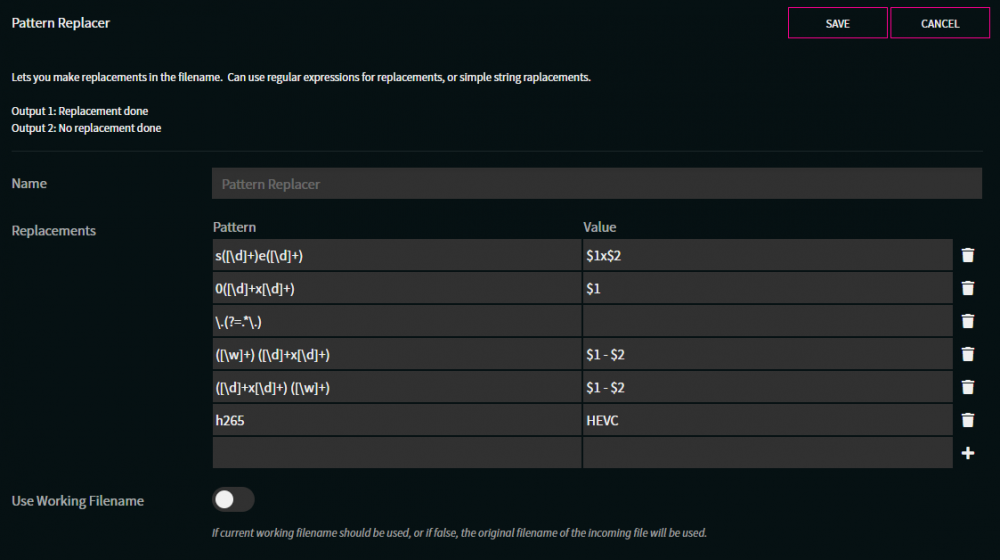The height and width of the screenshot is (560, 1000).
Task: Delete the s([\d]+)e([\d]+) replacement row
Action: click(967, 255)
